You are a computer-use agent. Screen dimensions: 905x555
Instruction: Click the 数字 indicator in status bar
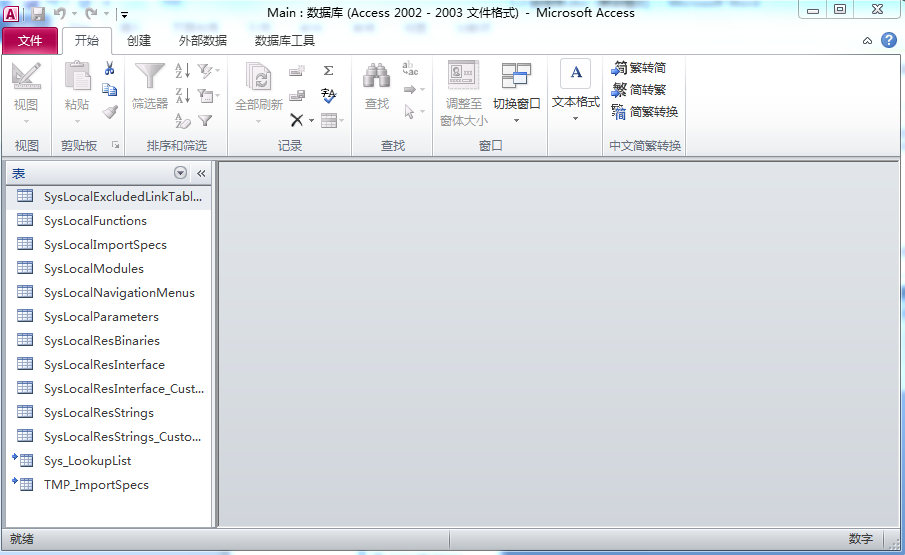click(861, 539)
